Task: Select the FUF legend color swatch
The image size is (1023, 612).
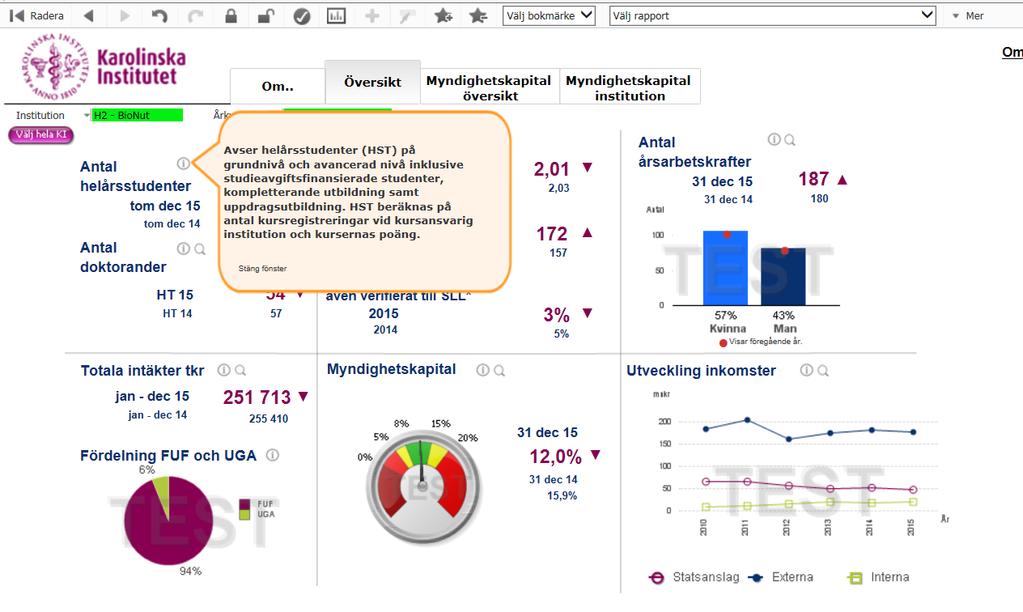Action: point(245,504)
